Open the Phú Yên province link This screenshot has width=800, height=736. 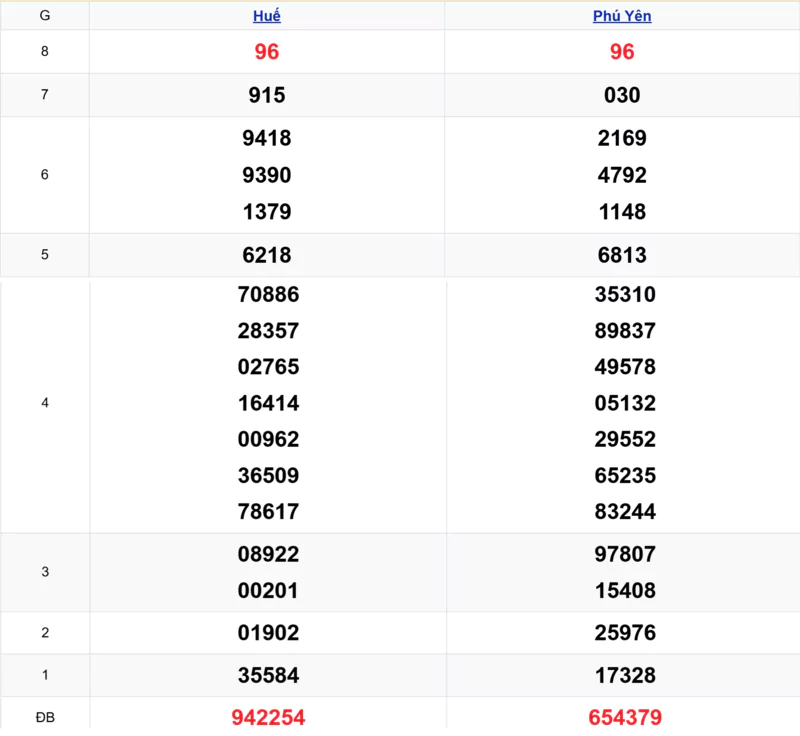[622, 16]
